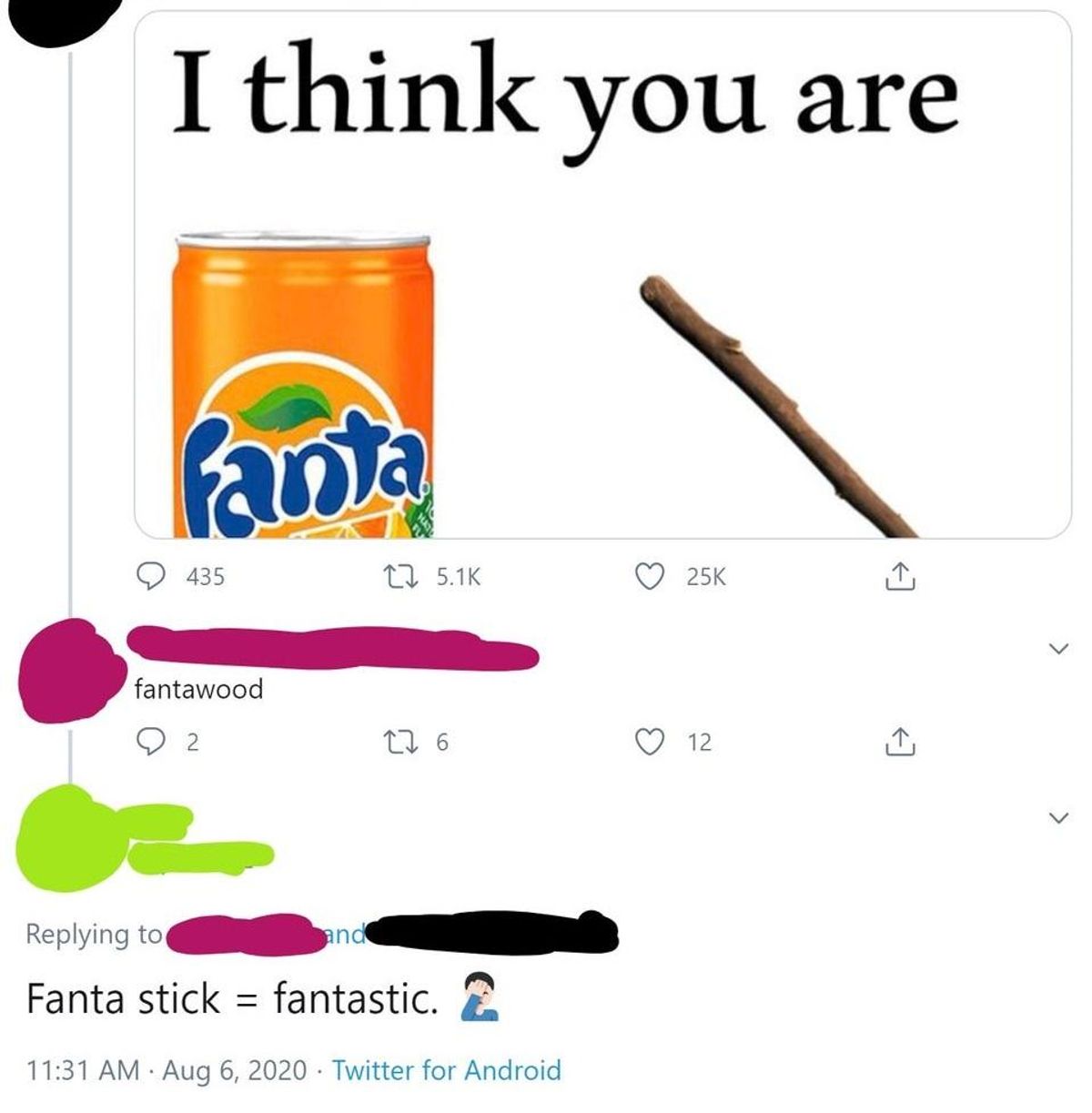Open the magenta-redacted display name of fantawood author

pos(332,646)
